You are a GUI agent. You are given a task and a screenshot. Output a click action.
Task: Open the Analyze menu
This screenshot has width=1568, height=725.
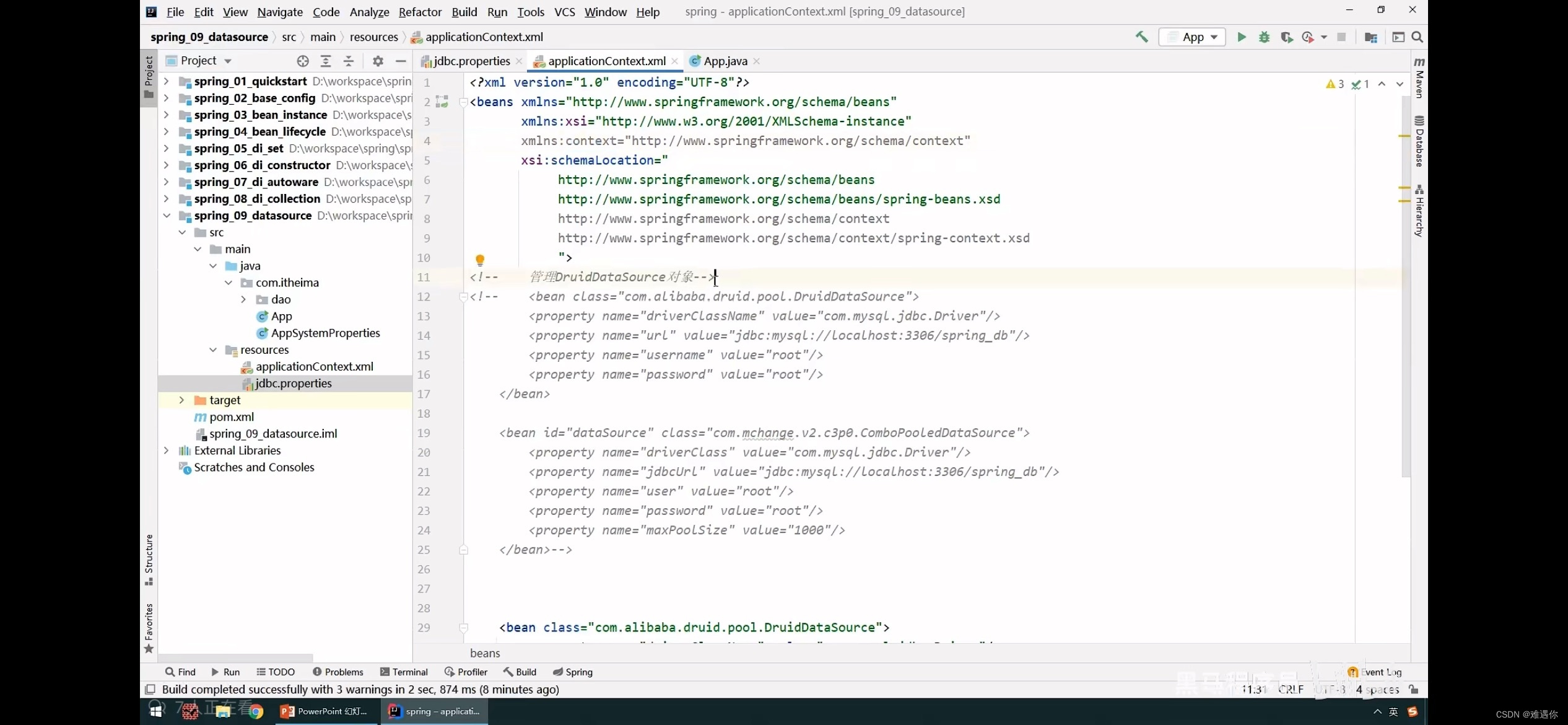pyautogui.click(x=369, y=12)
